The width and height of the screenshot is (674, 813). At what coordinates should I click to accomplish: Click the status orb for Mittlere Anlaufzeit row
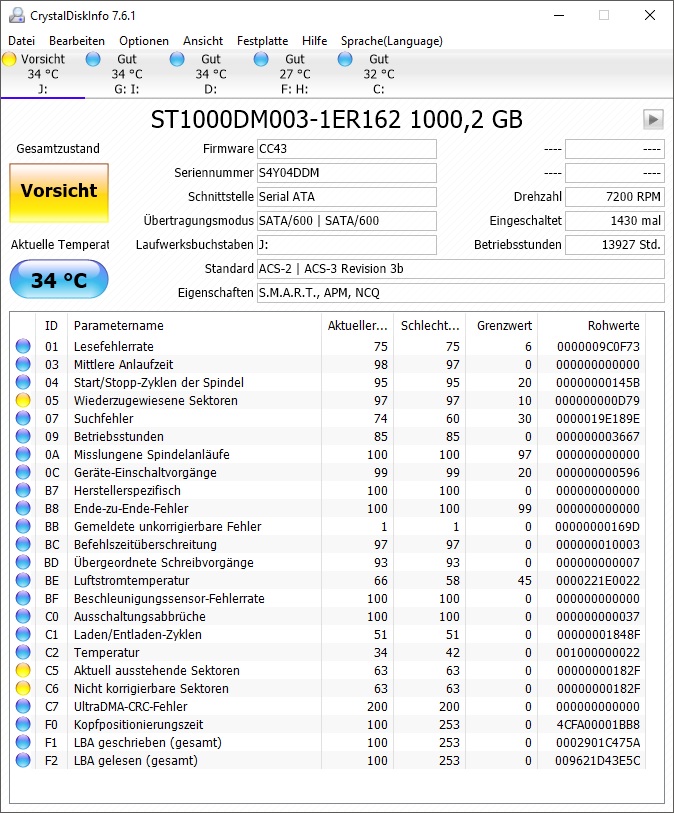pos(23,365)
